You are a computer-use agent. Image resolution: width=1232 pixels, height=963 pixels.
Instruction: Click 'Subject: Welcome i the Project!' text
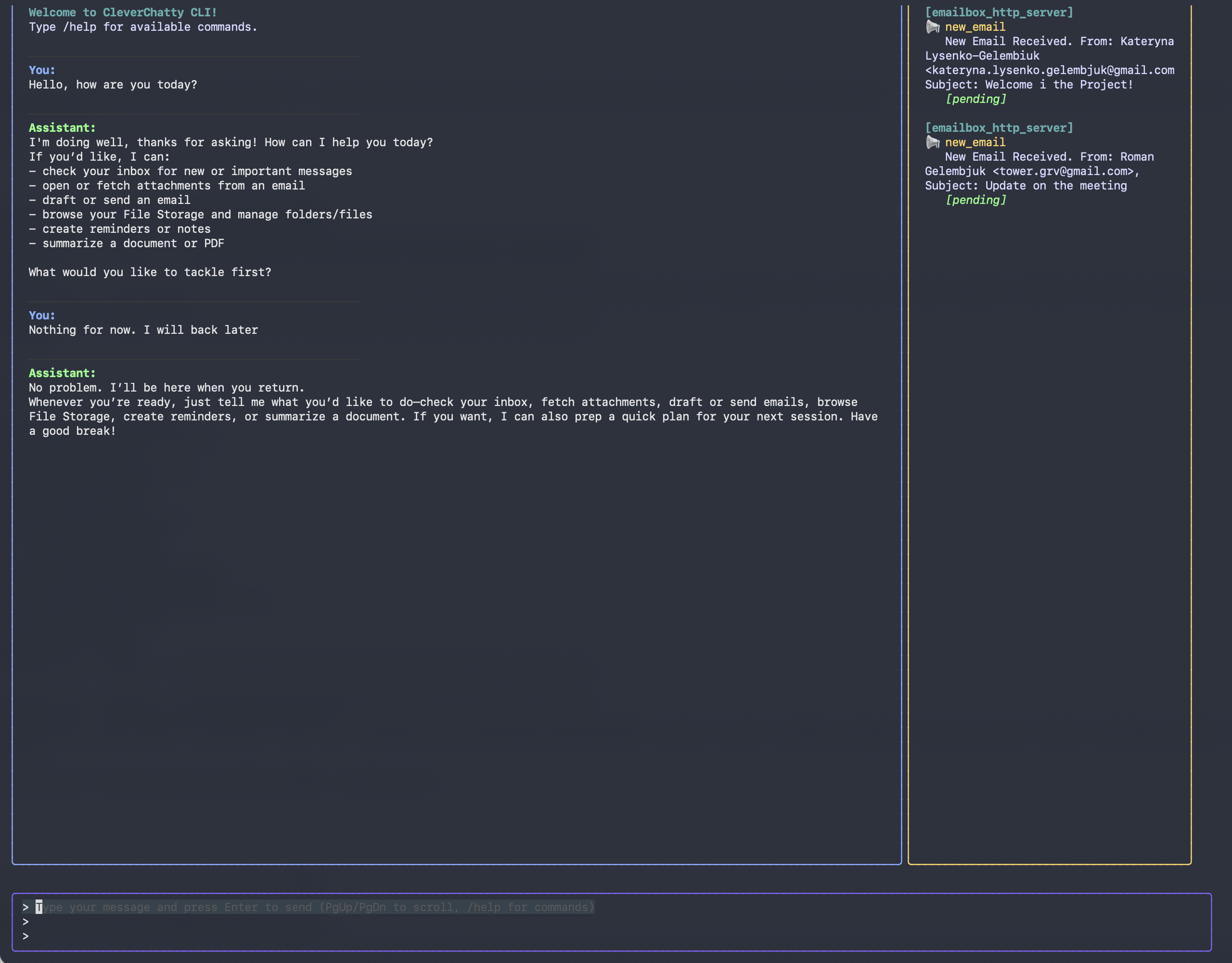(1028, 85)
